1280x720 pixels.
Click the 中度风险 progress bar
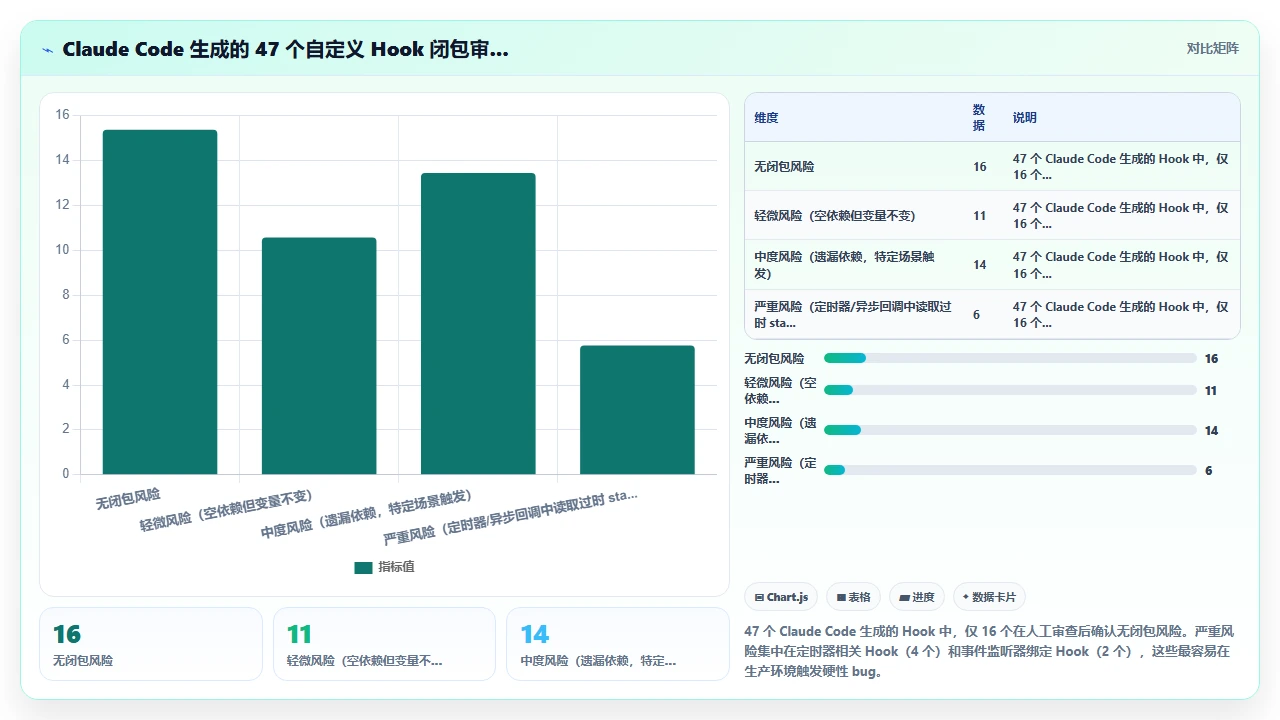[x=1010, y=430]
